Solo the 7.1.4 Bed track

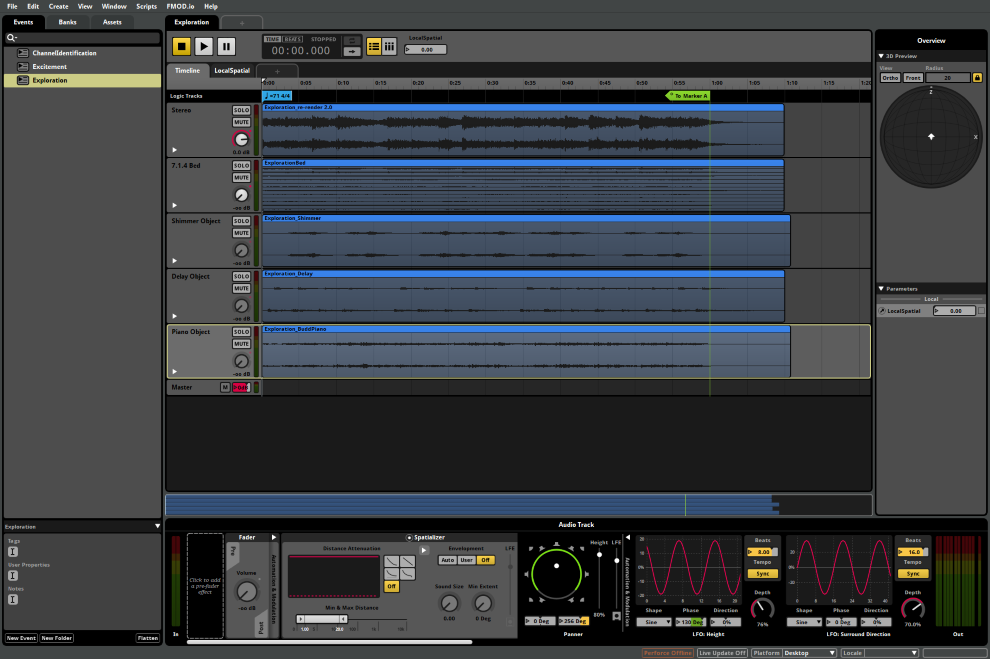241,166
